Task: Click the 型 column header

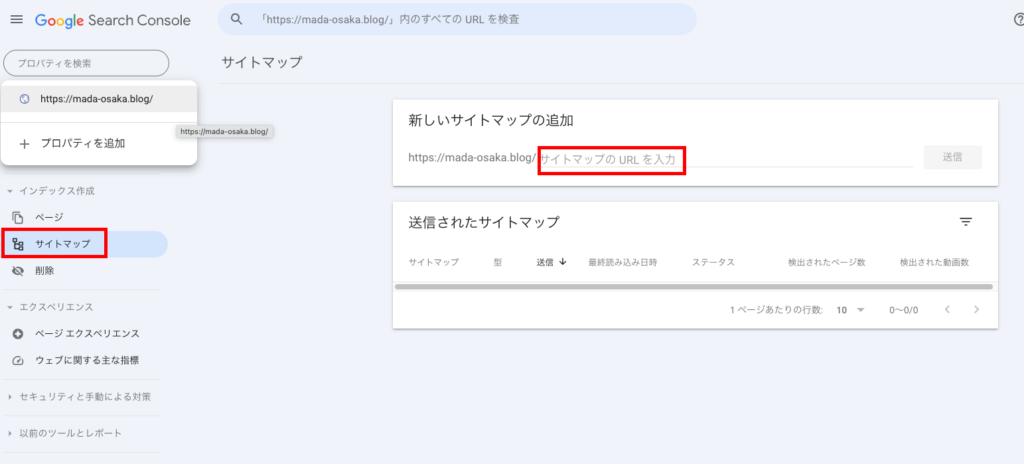Action: click(498, 262)
